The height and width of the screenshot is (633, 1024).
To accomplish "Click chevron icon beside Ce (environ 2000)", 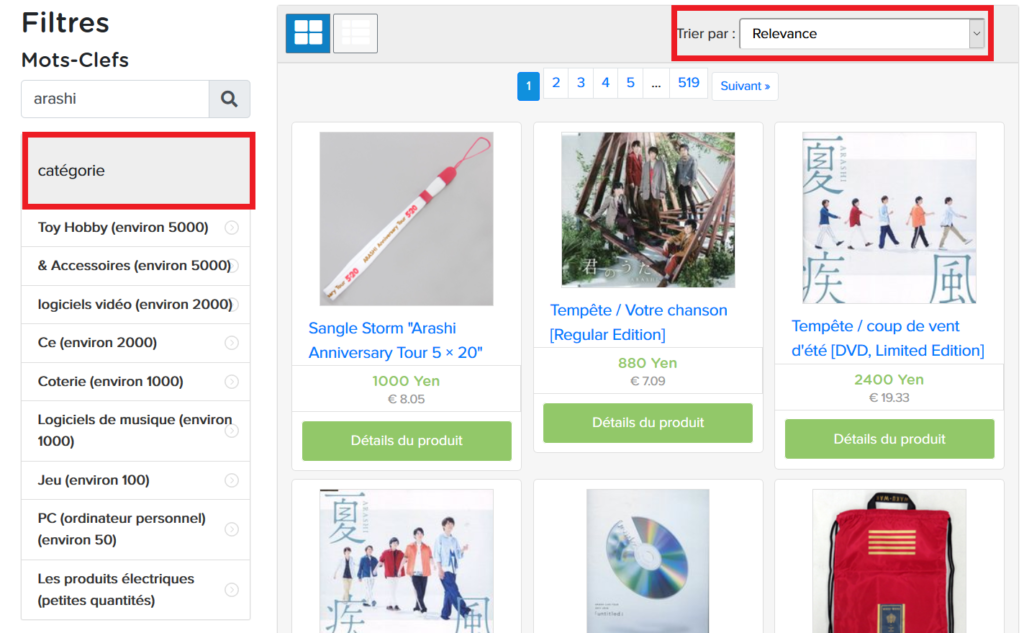I will (x=232, y=343).
